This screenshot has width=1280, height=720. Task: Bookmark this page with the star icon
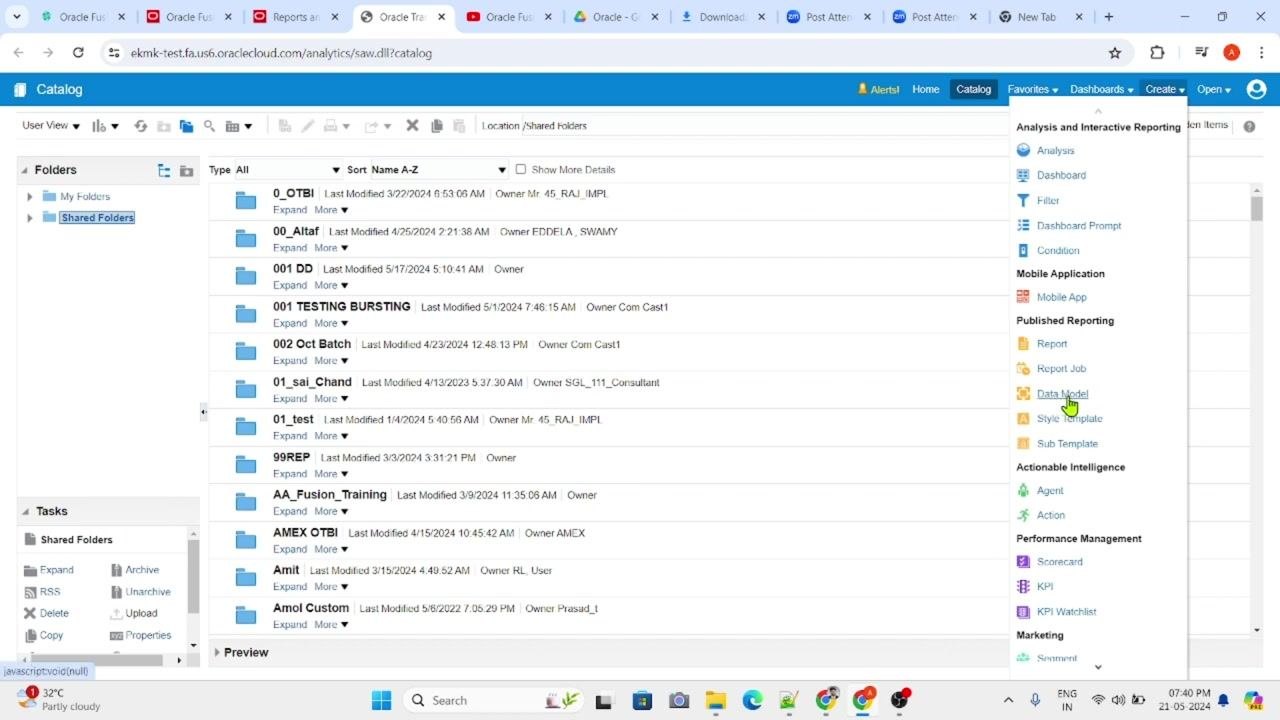[x=1115, y=53]
